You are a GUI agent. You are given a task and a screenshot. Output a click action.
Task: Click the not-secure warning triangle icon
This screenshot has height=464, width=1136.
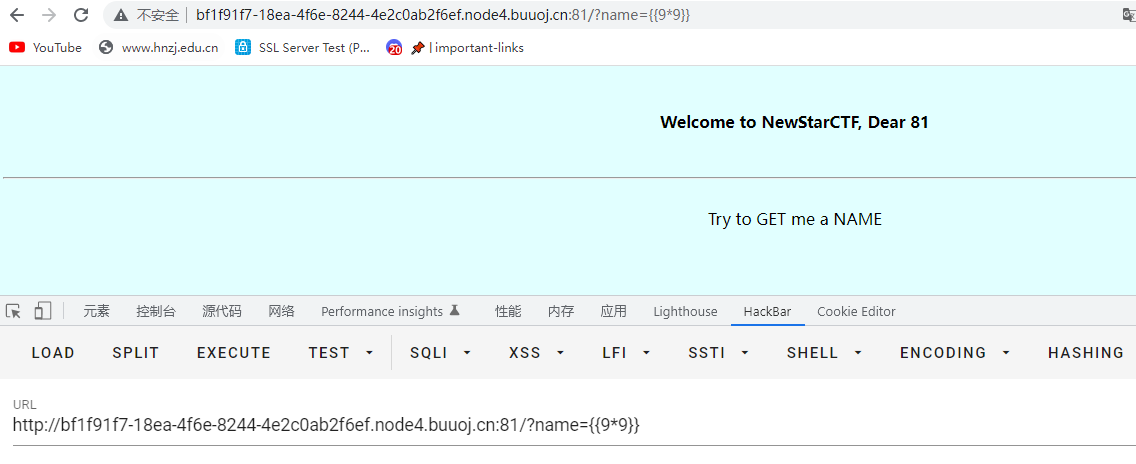tap(121, 15)
